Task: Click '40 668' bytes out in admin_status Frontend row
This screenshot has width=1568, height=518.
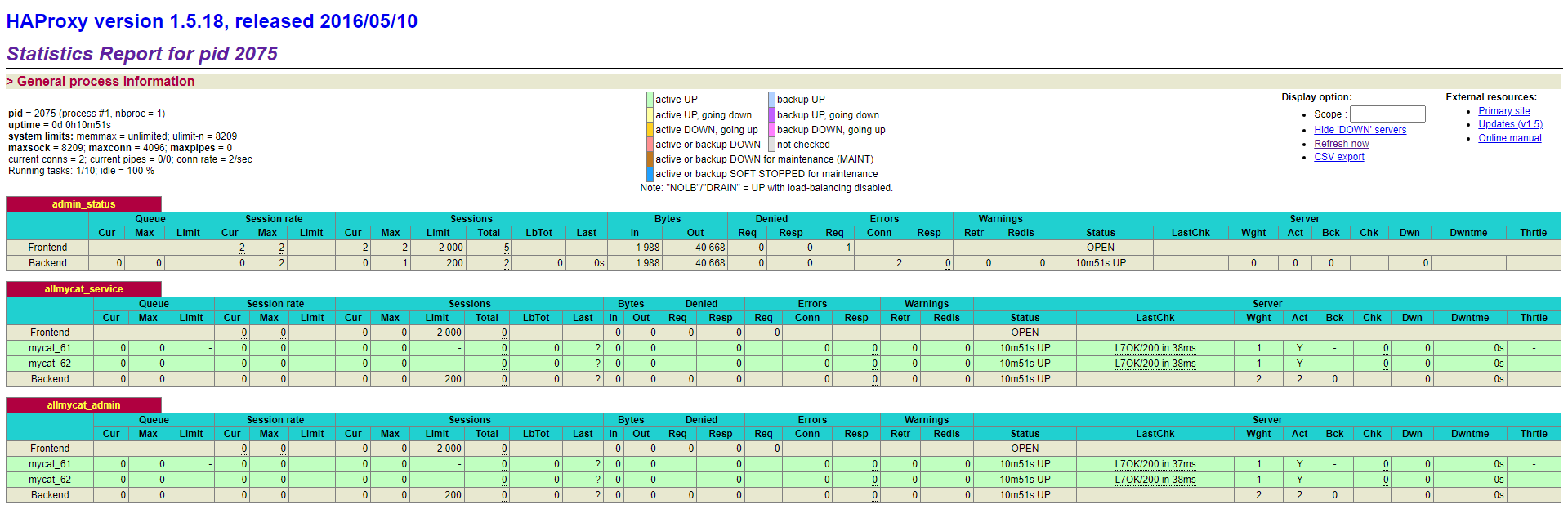Action: pos(710,248)
